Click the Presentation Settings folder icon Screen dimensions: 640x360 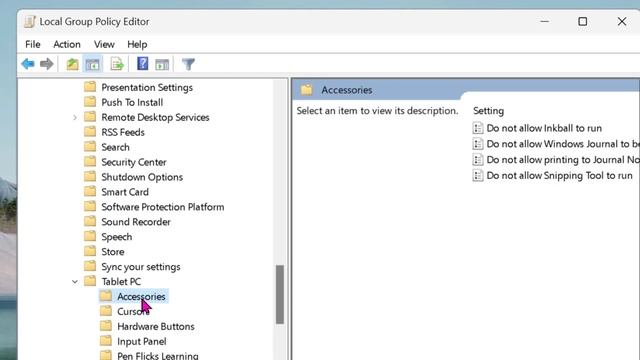pos(90,87)
